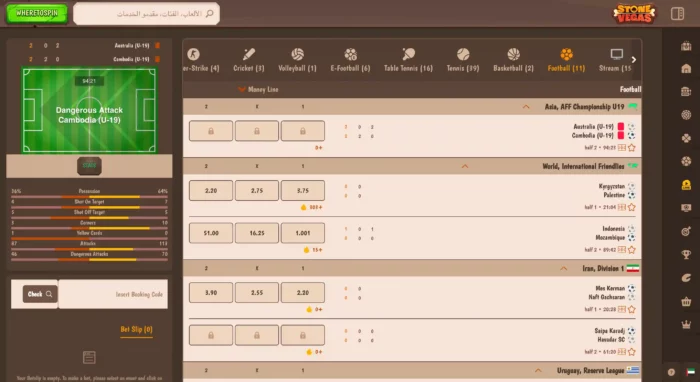
Task: Click the live pitch tracker showing Dangerous Attack
Action: point(89,111)
